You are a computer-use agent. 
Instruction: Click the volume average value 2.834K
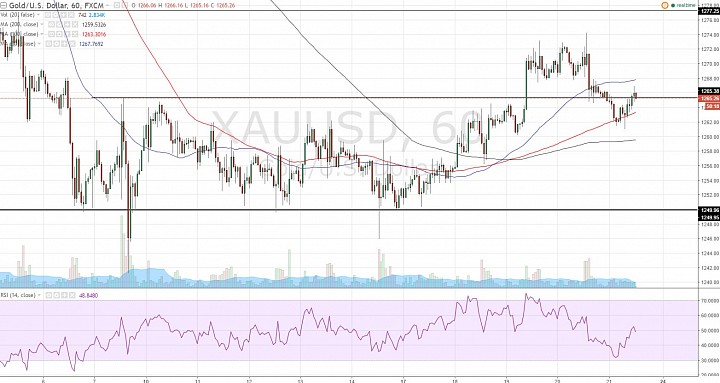(97, 15)
